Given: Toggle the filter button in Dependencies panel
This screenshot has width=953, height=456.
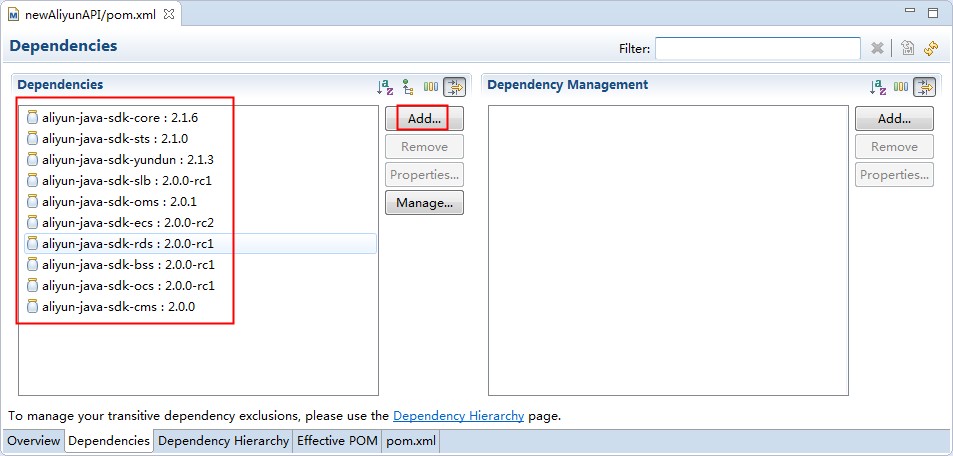Looking at the screenshot, I should coord(454,87).
